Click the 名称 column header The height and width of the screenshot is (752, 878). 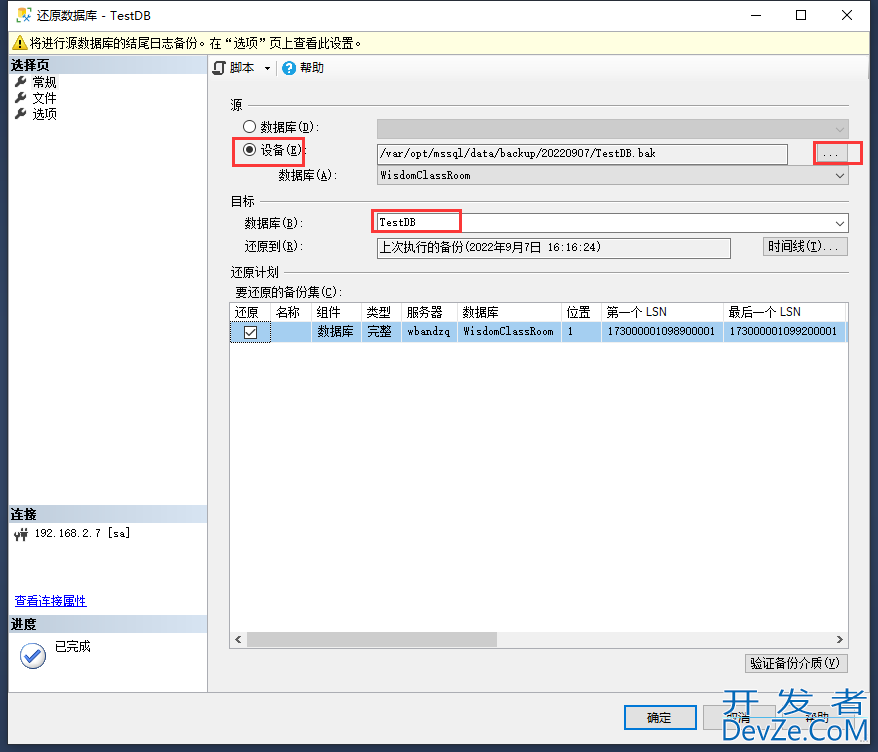point(291,312)
